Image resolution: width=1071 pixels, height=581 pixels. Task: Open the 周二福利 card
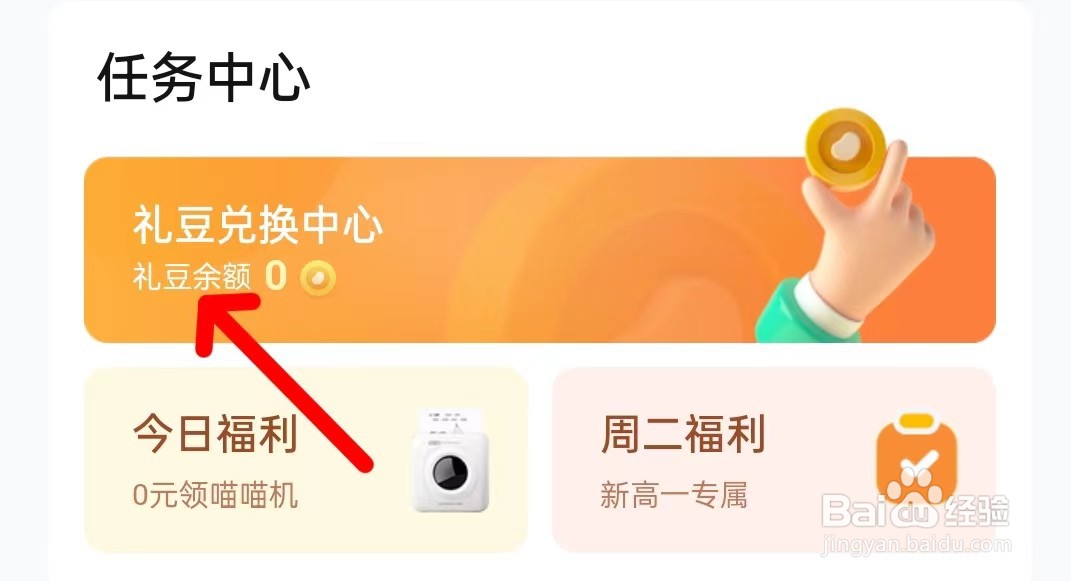click(773, 459)
